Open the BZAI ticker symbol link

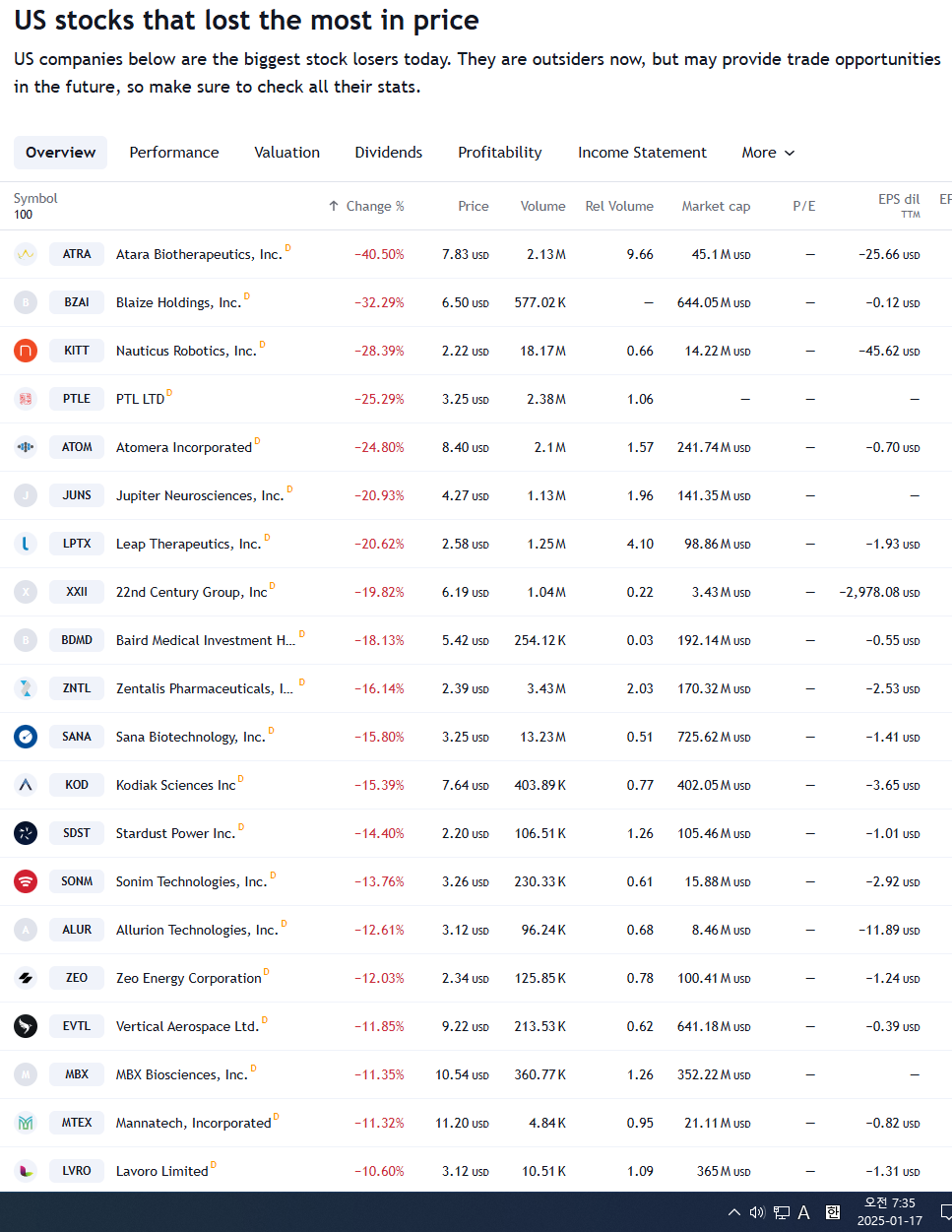(77, 302)
